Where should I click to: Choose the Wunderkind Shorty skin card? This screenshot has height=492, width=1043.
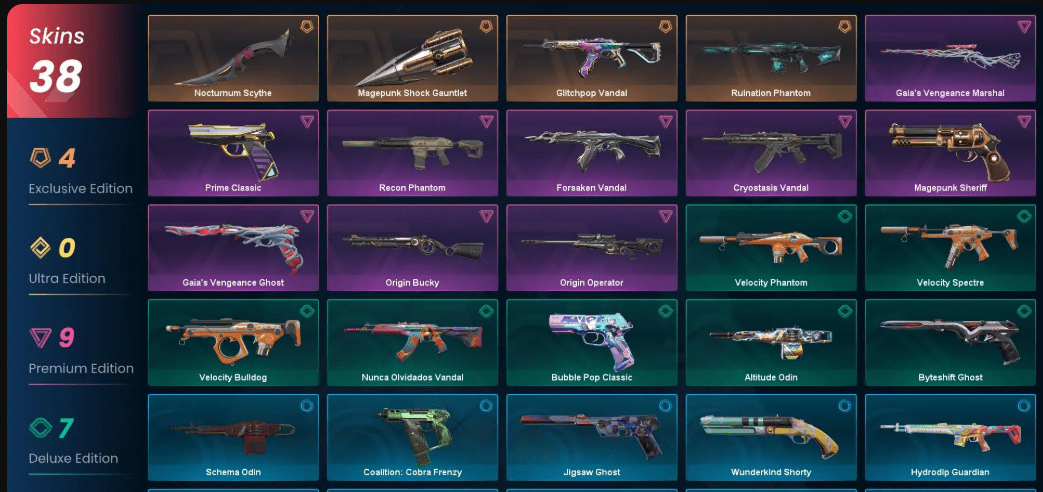click(x=771, y=437)
